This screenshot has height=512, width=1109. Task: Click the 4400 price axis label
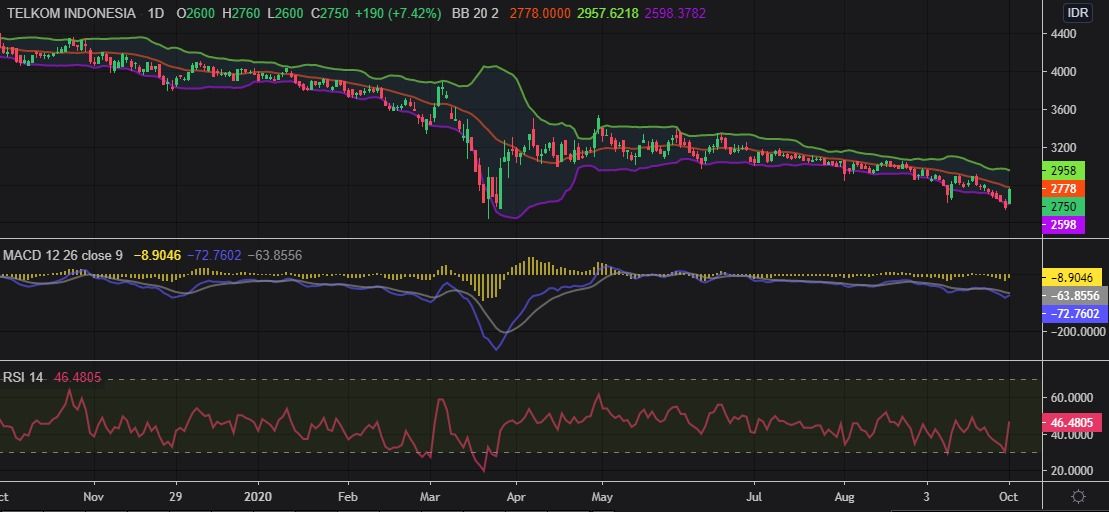pyautogui.click(x=1064, y=34)
